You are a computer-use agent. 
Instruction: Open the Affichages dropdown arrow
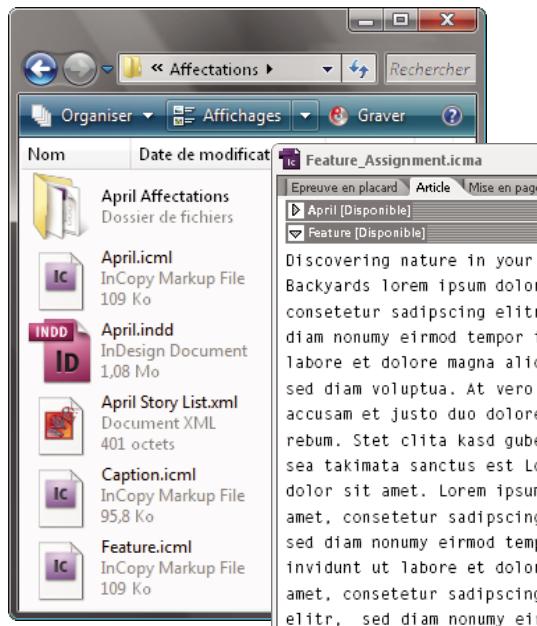coord(305,116)
